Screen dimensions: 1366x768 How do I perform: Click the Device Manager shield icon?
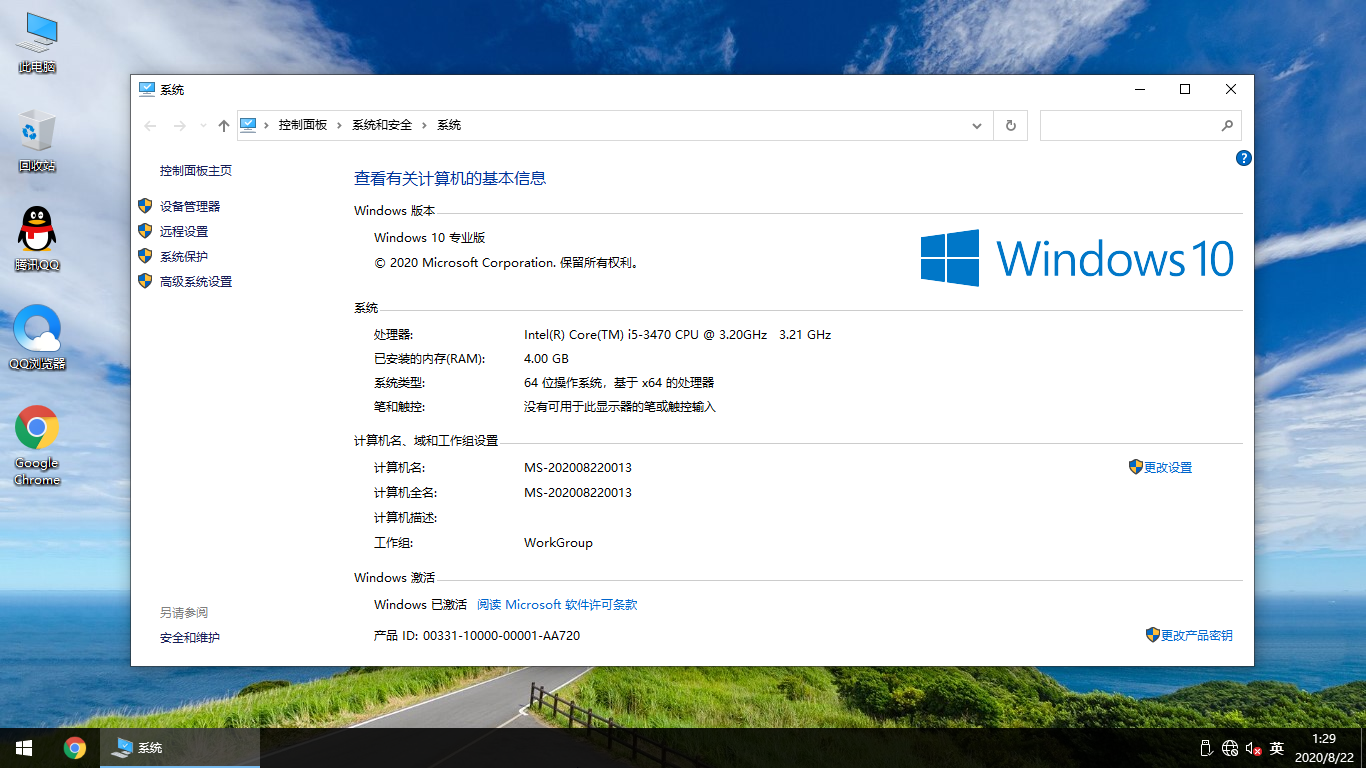[x=145, y=206]
